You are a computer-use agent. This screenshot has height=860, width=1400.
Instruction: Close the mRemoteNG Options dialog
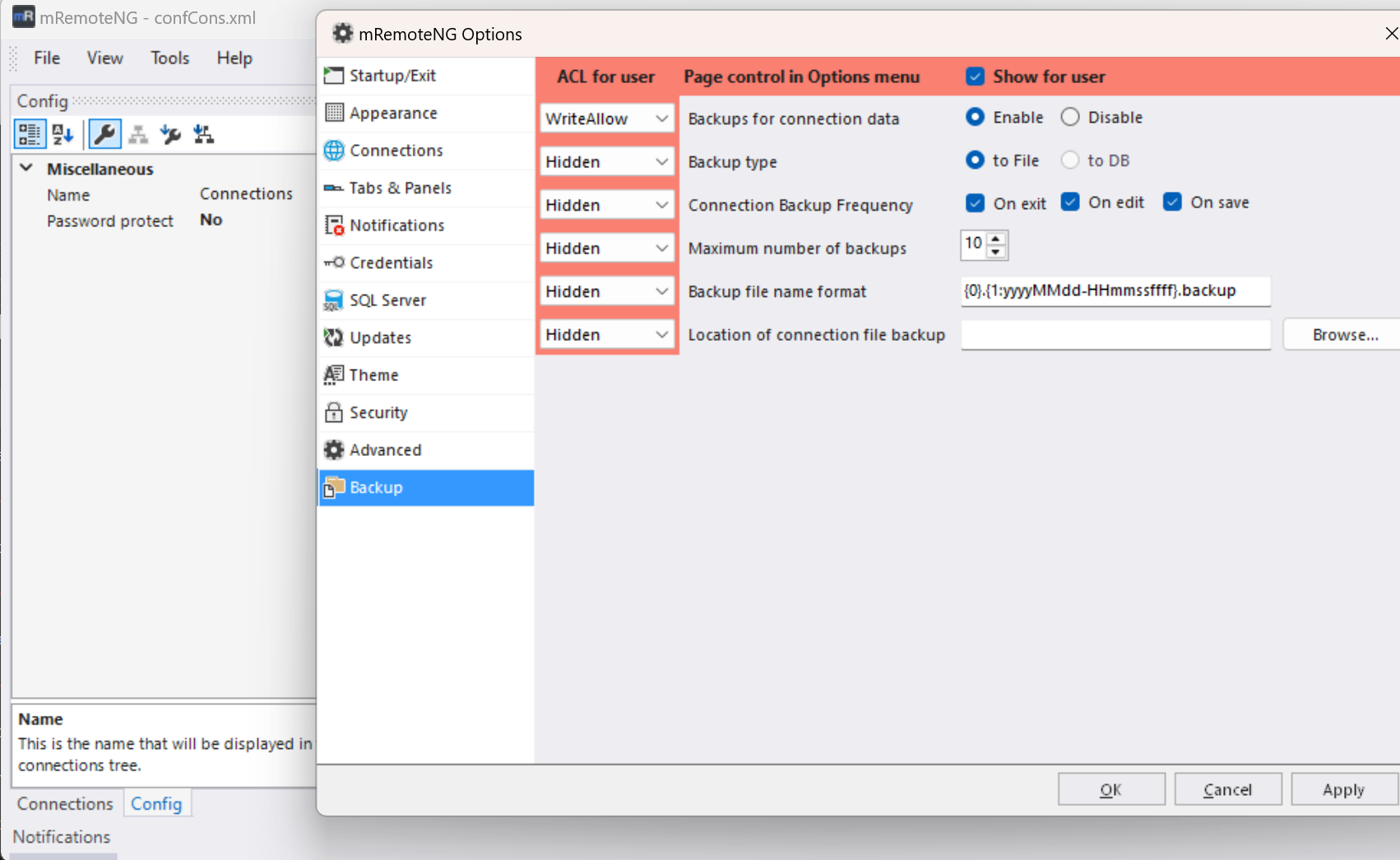[x=1391, y=33]
